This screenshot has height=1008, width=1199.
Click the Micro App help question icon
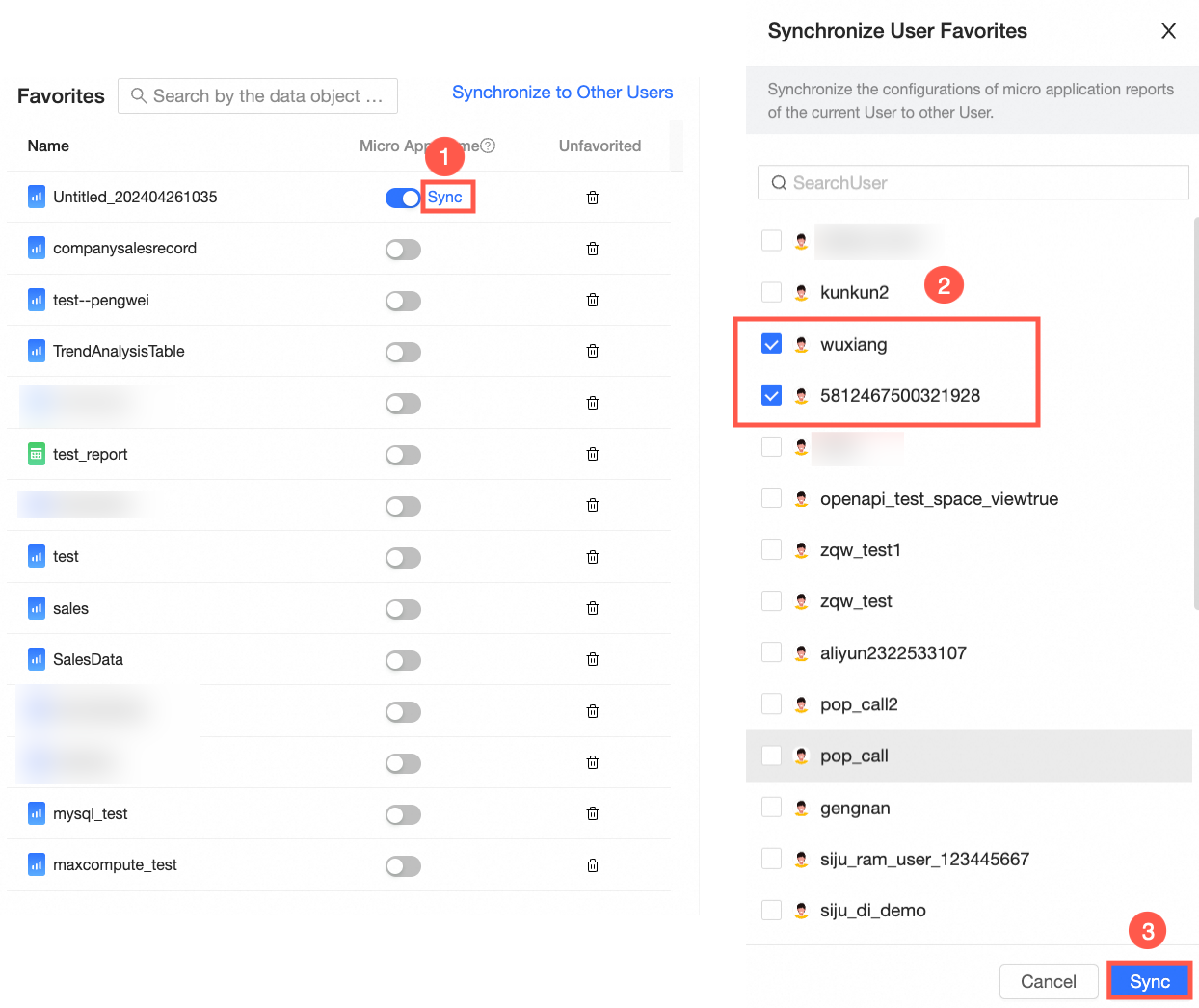click(489, 146)
